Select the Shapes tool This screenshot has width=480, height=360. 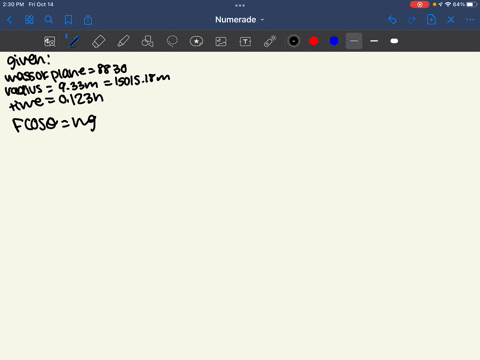[x=147, y=41]
